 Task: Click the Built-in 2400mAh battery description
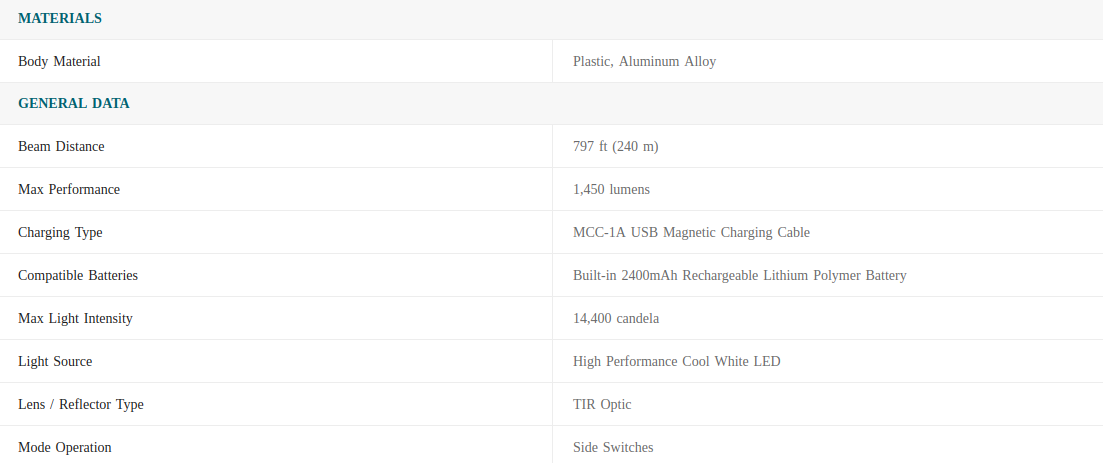point(740,275)
